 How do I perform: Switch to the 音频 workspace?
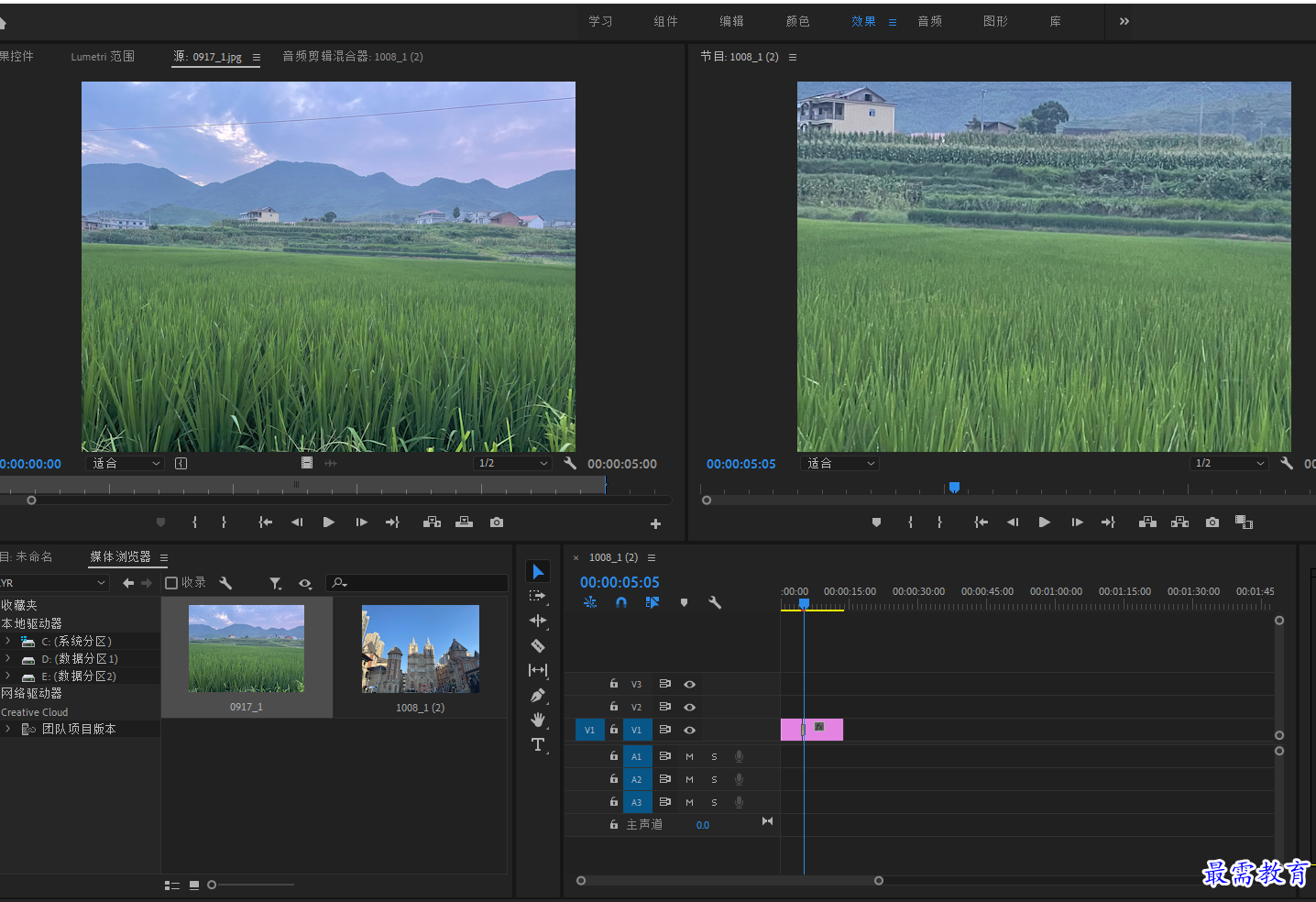tap(929, 21)
